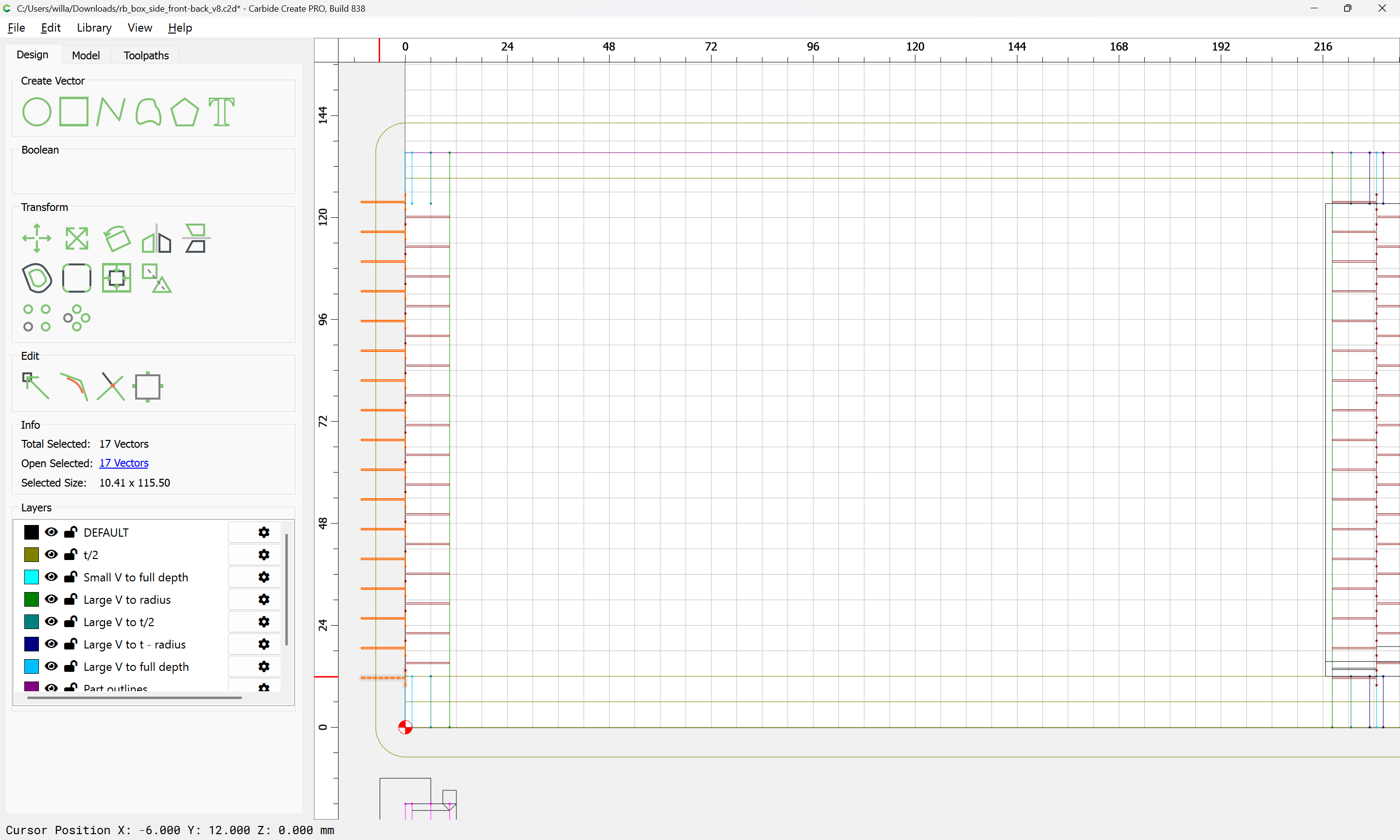This screenshot has height=840, width=1400.
Task: Click the Trim Vectors scissors tool
Action: pyautogui.click(x=111, y=386)
